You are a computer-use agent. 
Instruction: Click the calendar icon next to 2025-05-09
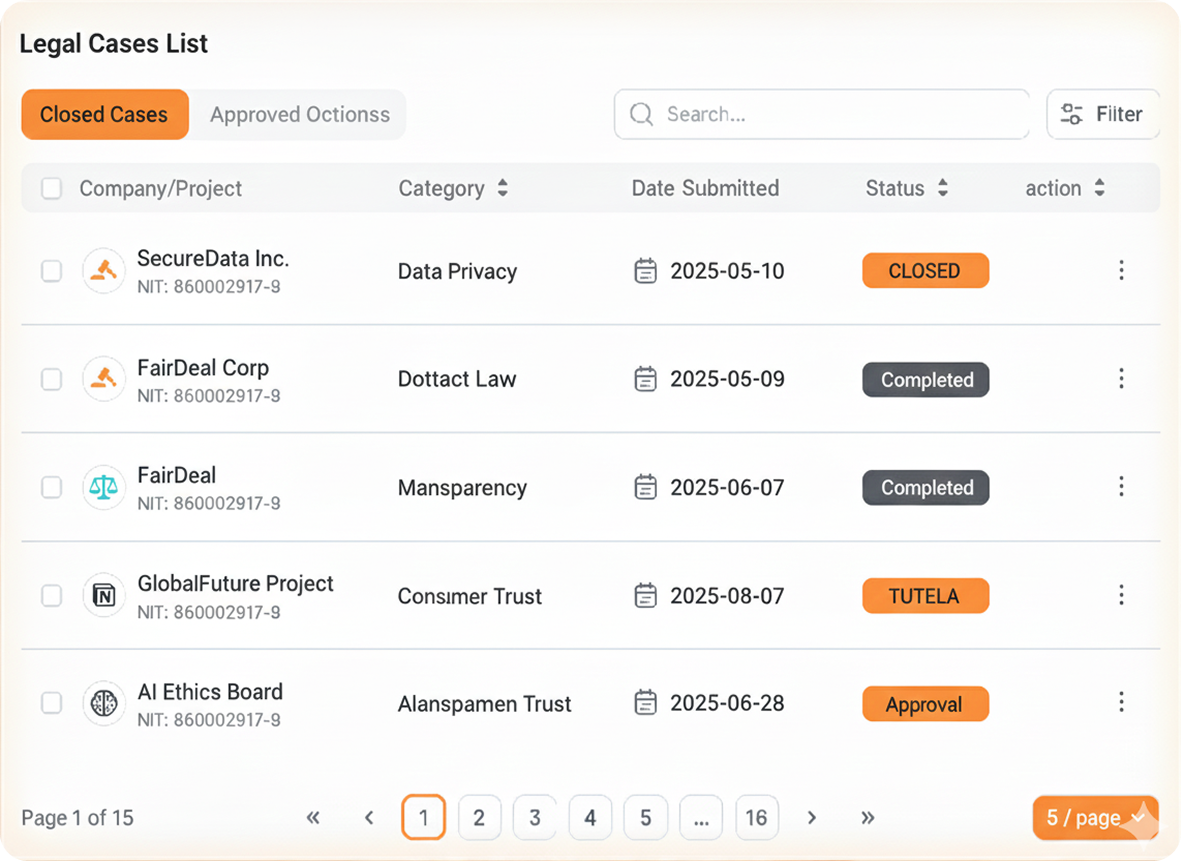[646, 379]
